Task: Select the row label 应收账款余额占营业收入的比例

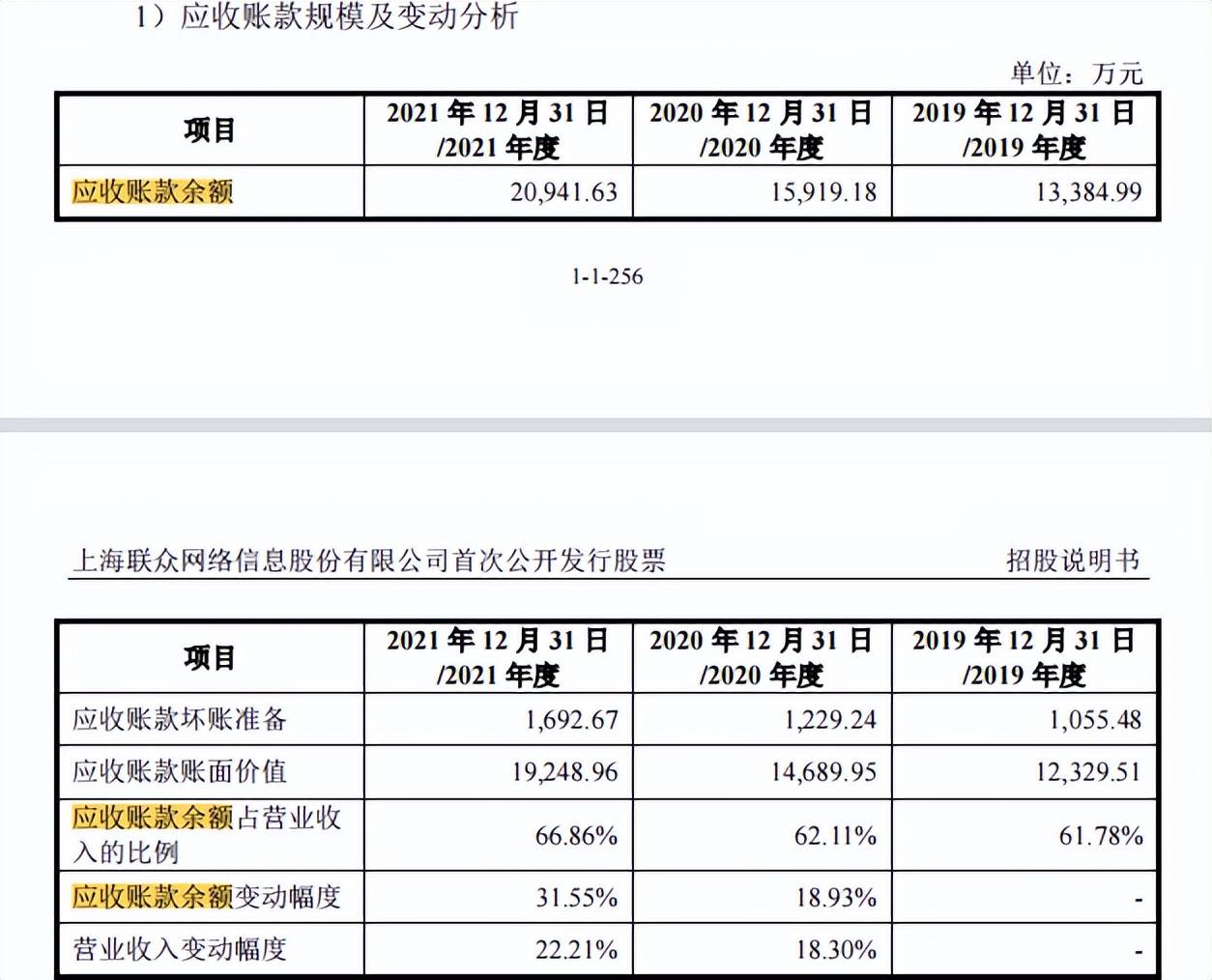Action: click(207, 835)
